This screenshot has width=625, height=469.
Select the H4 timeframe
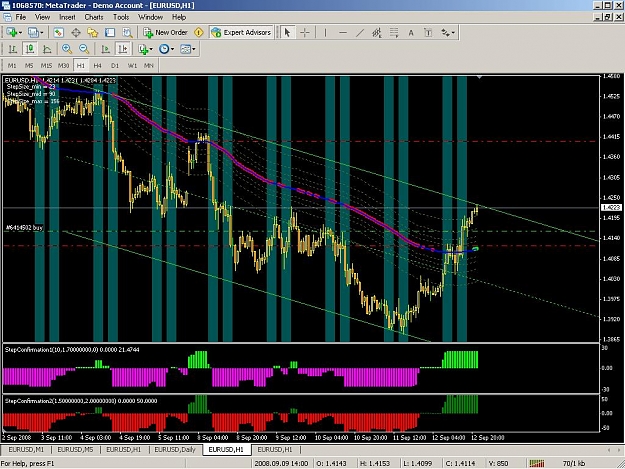(x=98, y=65)
